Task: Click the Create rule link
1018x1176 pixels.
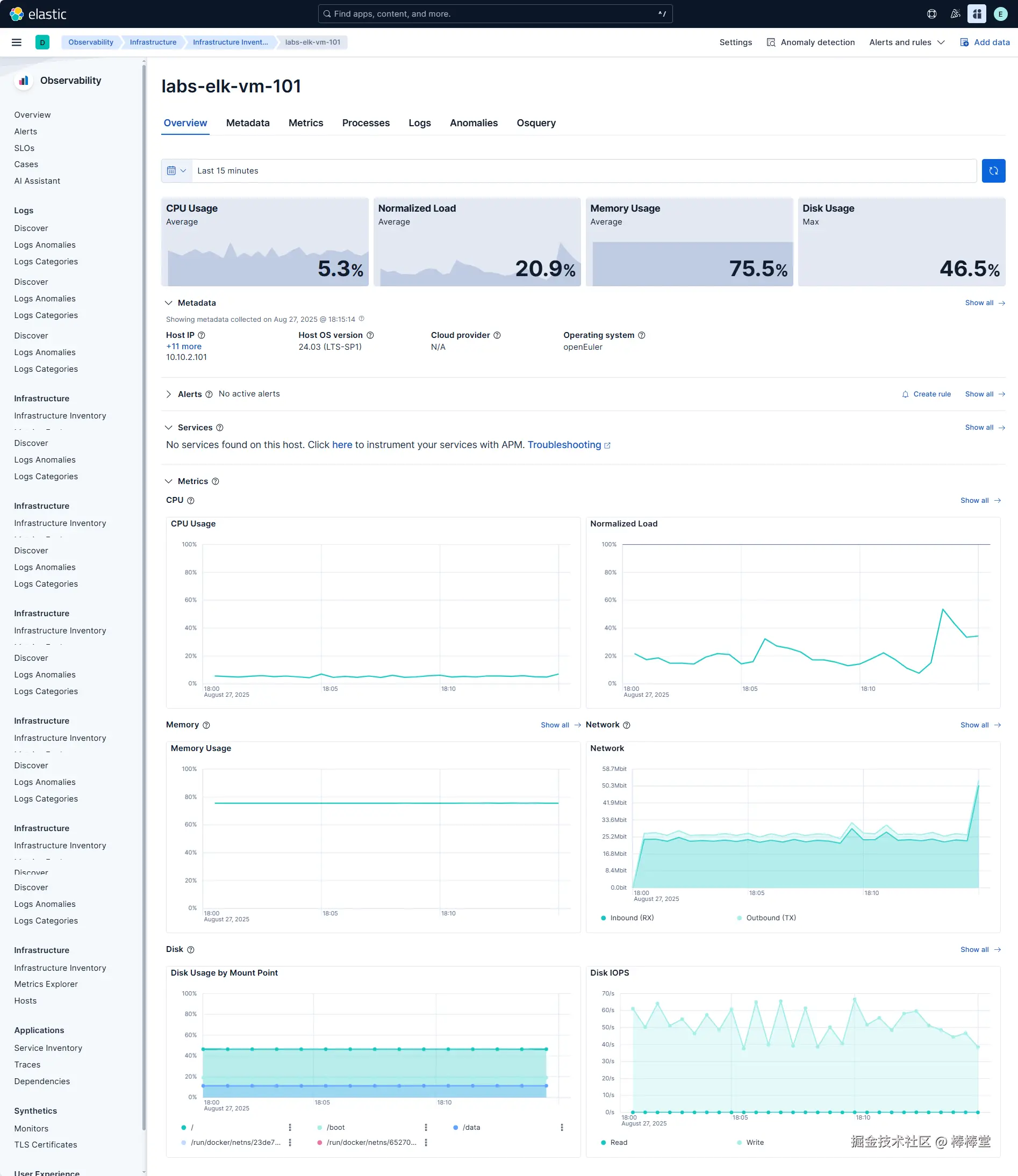Action: tap(926, 394)
